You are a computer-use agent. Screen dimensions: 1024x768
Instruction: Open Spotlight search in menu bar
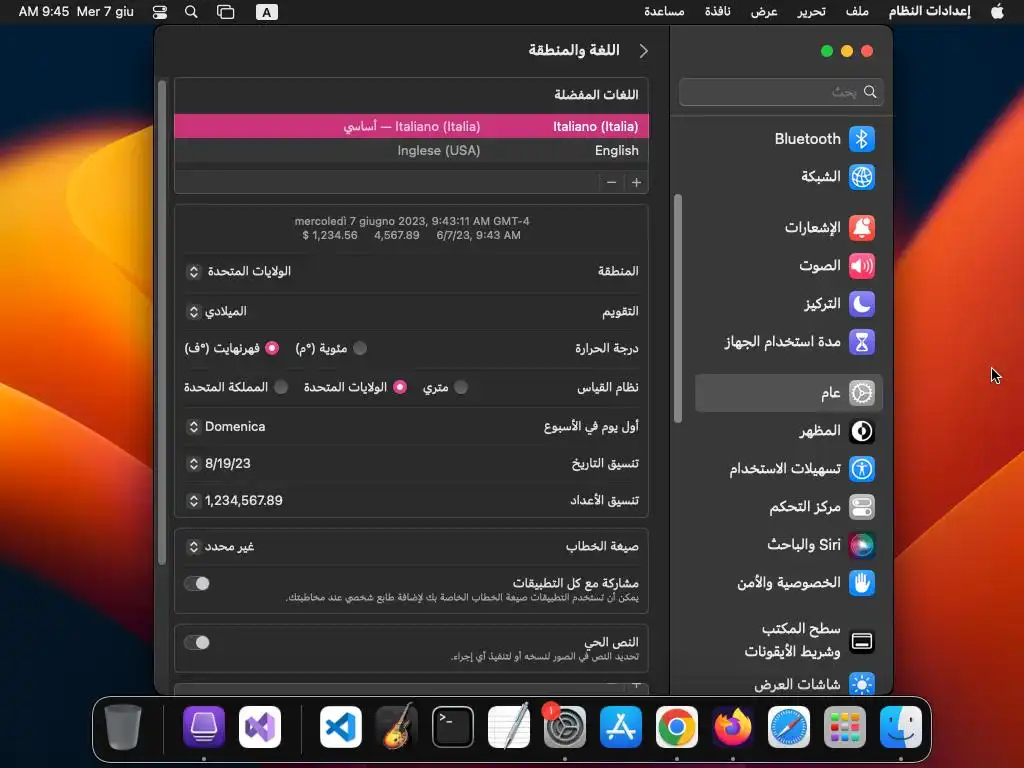191,12
